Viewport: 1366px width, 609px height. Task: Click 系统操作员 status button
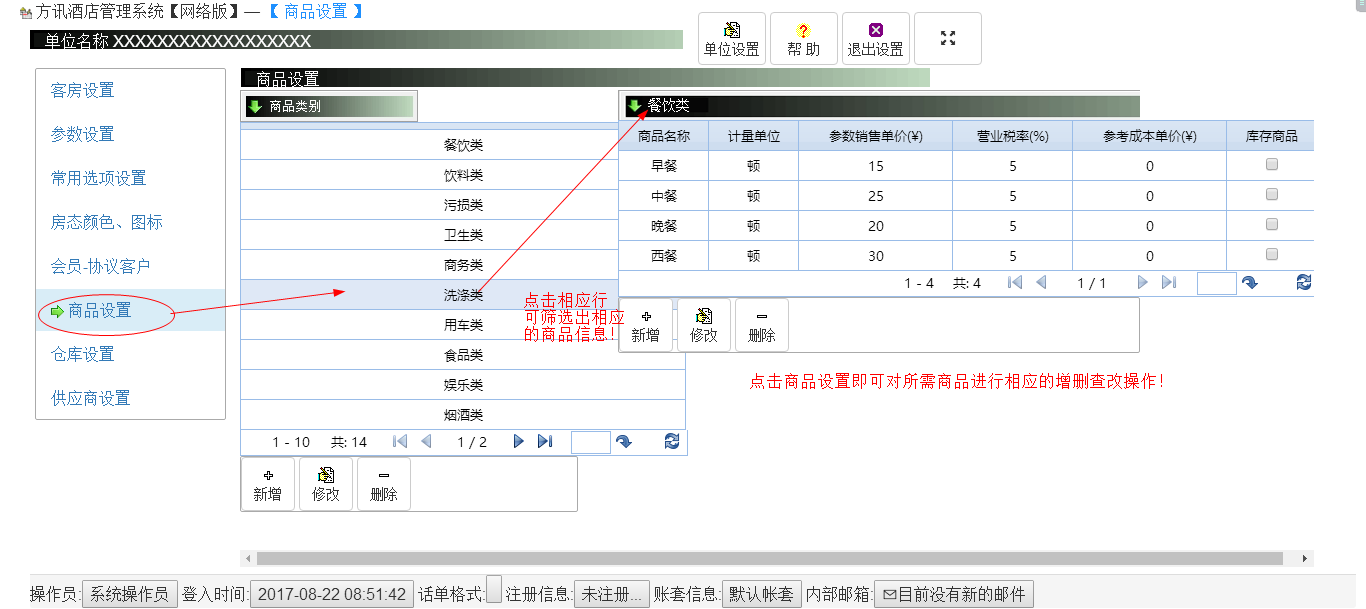pyautogui.click(x=130, y=594)
